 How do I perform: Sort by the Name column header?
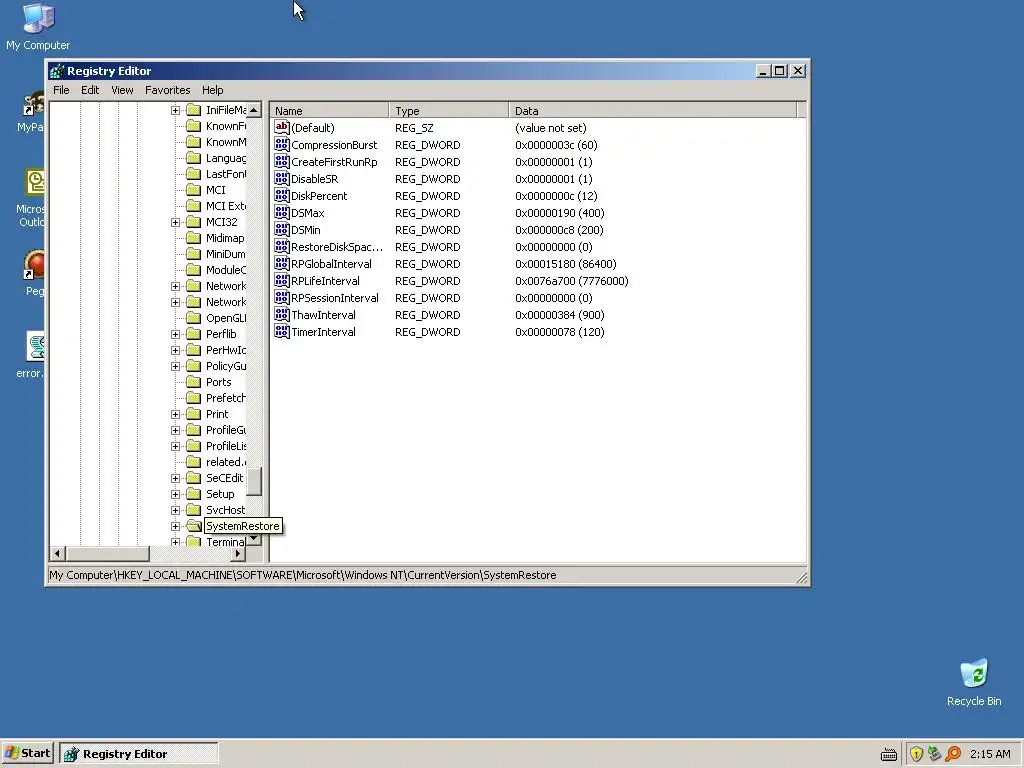point(330,110)
